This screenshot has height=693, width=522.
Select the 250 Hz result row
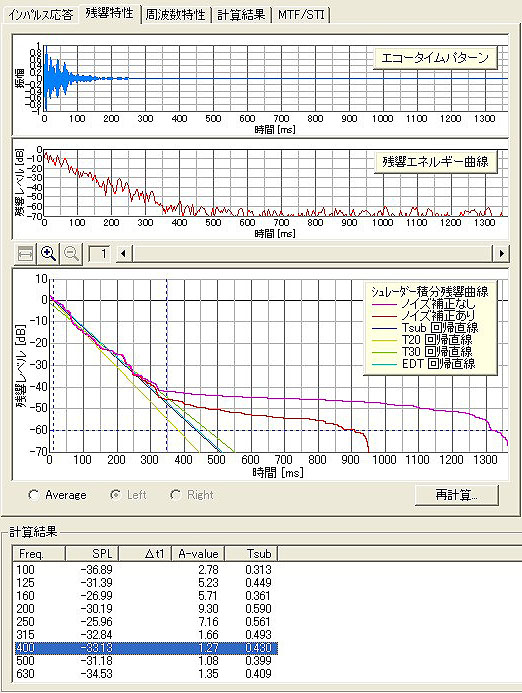(x=145, y=622)
